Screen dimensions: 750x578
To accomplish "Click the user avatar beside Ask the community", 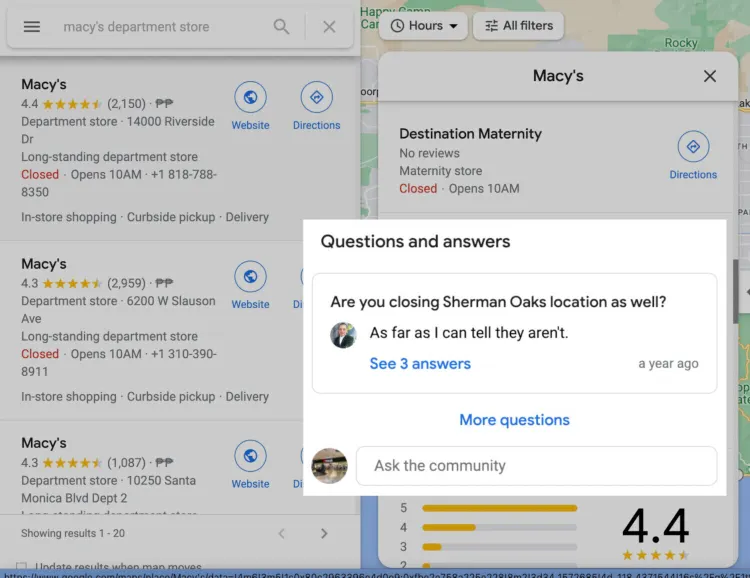I will (330, 466).
